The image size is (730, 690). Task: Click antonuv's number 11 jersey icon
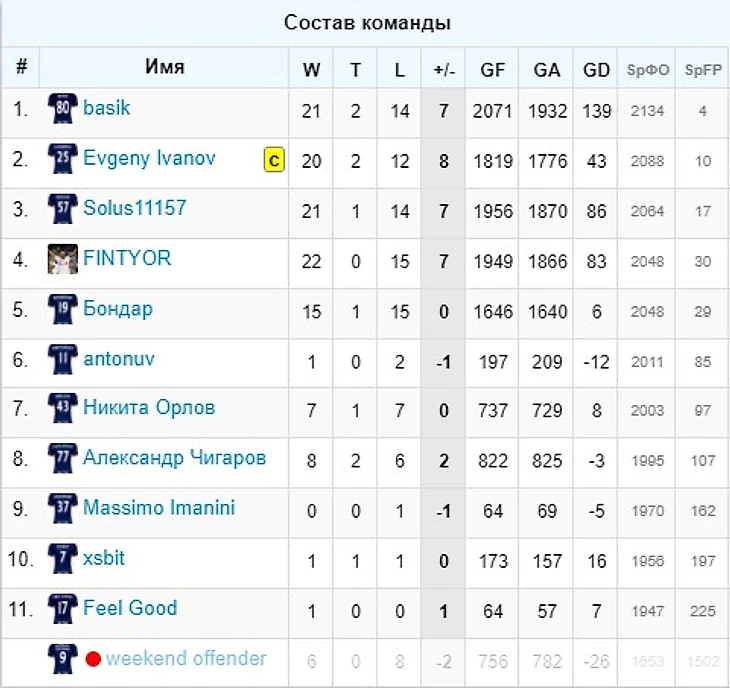point(62,359)
